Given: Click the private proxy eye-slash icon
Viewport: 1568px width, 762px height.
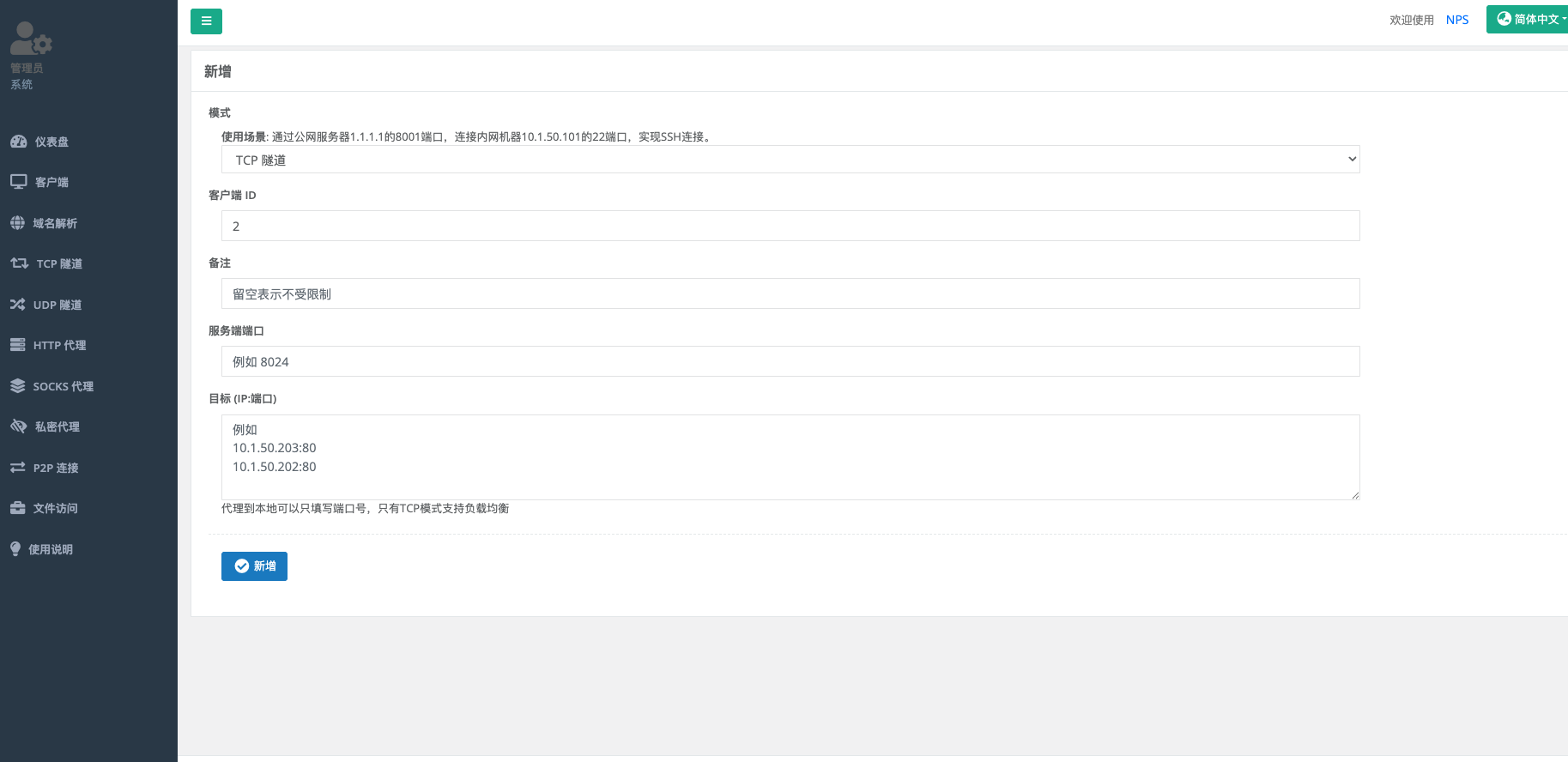Looking at the screenshot, I should [x=18, y=426].
